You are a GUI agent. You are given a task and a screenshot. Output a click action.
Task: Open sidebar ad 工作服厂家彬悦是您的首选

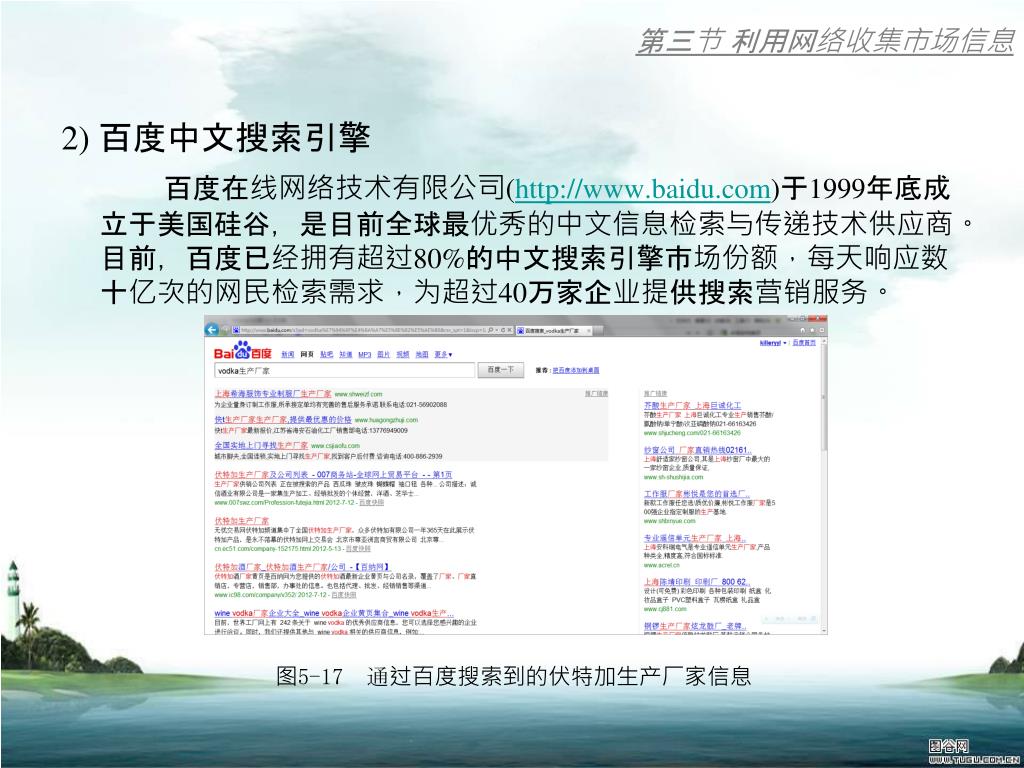pyautogui.click(x=696, y=494)
